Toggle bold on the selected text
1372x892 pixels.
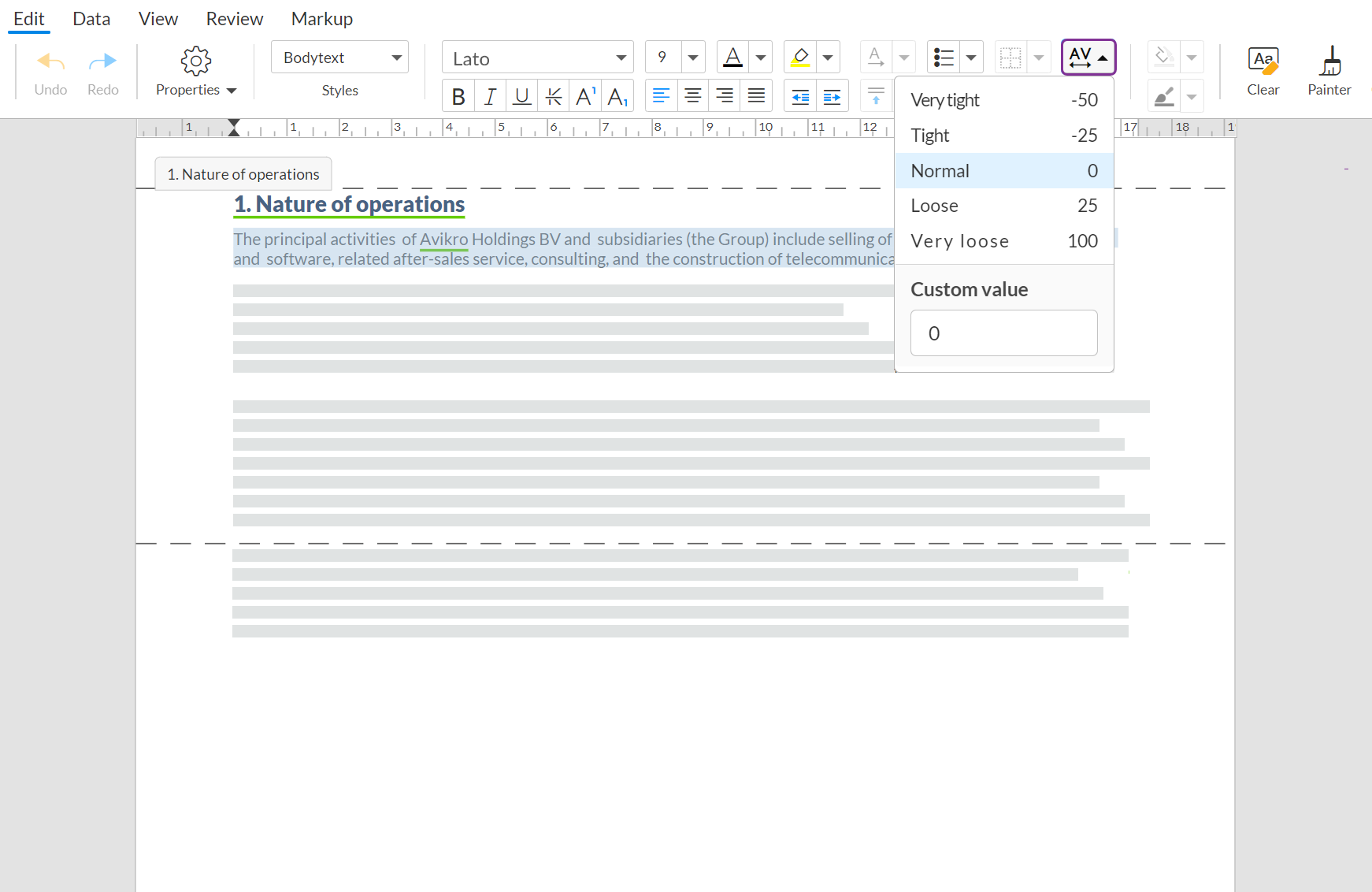point(458,95)
